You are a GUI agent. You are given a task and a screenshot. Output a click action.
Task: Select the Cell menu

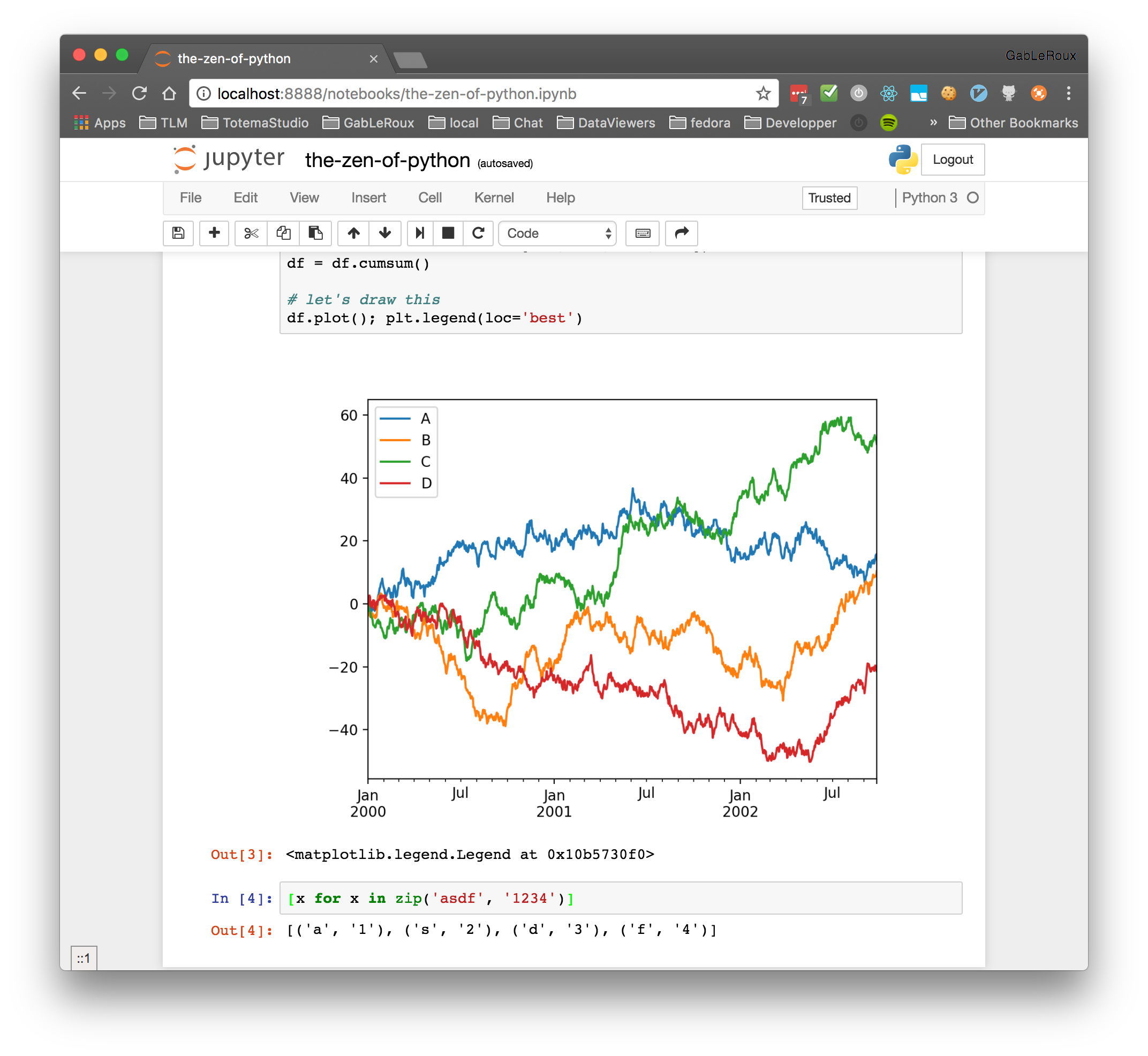tap(430, 198)
